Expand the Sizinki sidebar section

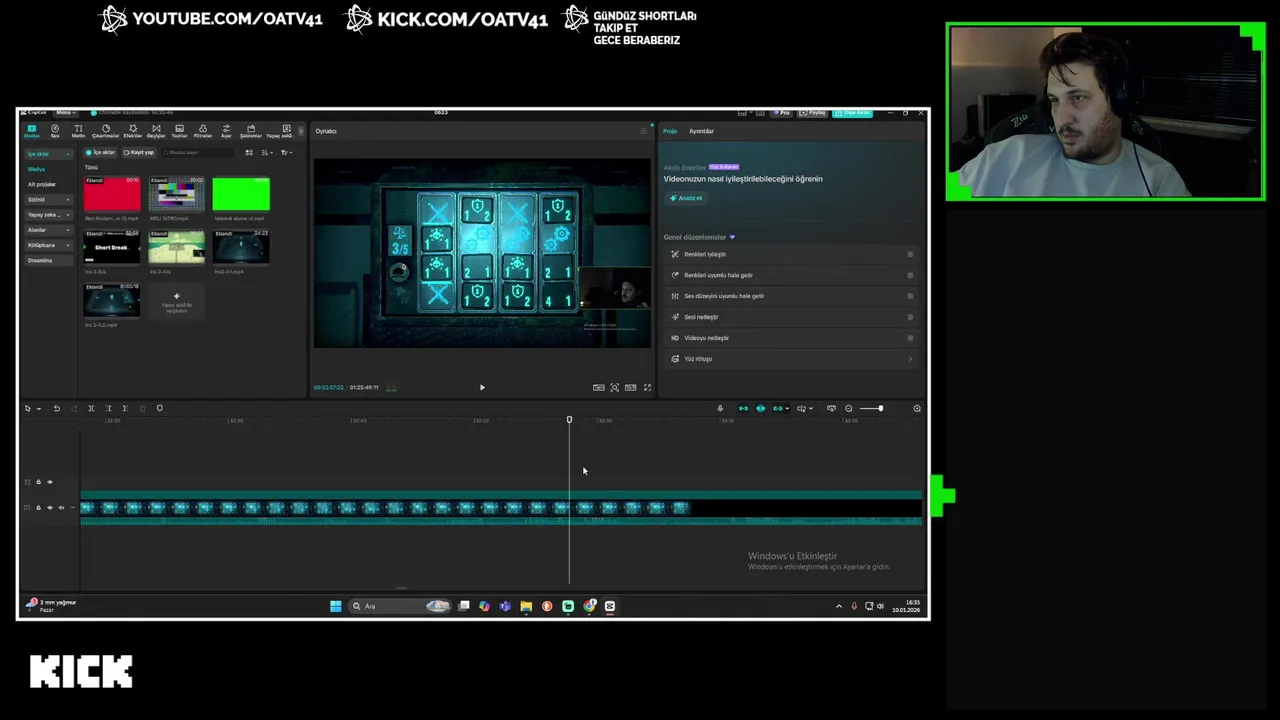pyautogui.click(x=48, y=199)
